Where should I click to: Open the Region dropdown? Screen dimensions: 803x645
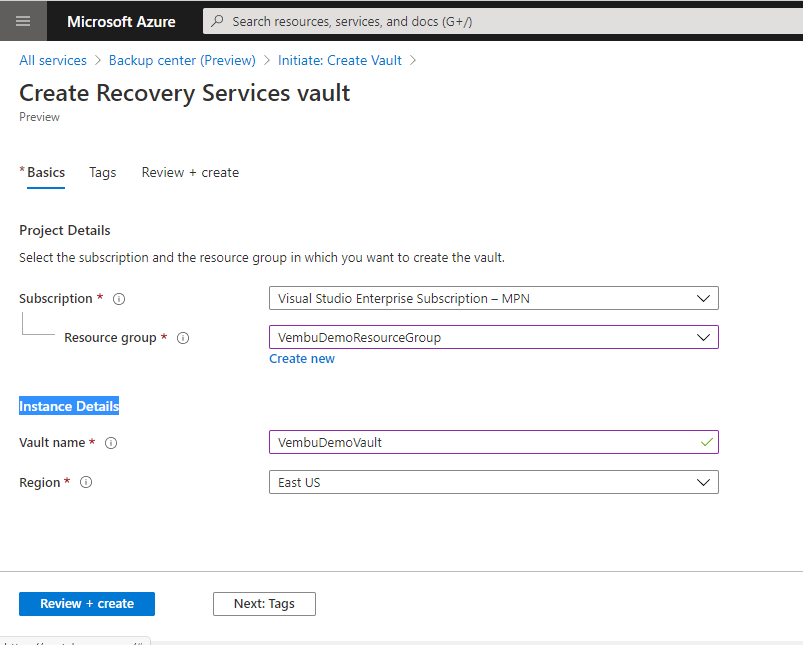click(494, 482)
